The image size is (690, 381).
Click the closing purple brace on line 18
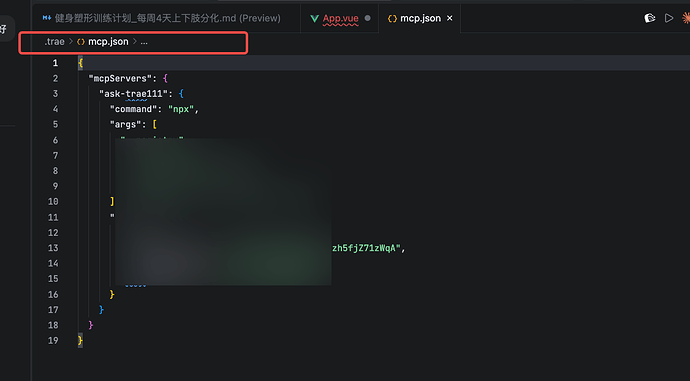(91, 325)
